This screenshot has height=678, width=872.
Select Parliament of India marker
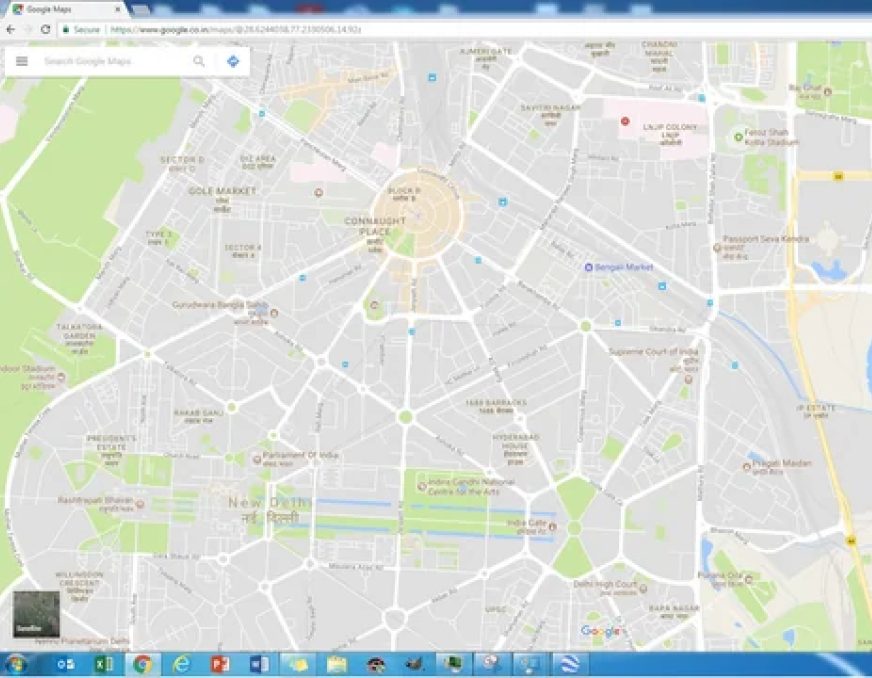point(257,459)
